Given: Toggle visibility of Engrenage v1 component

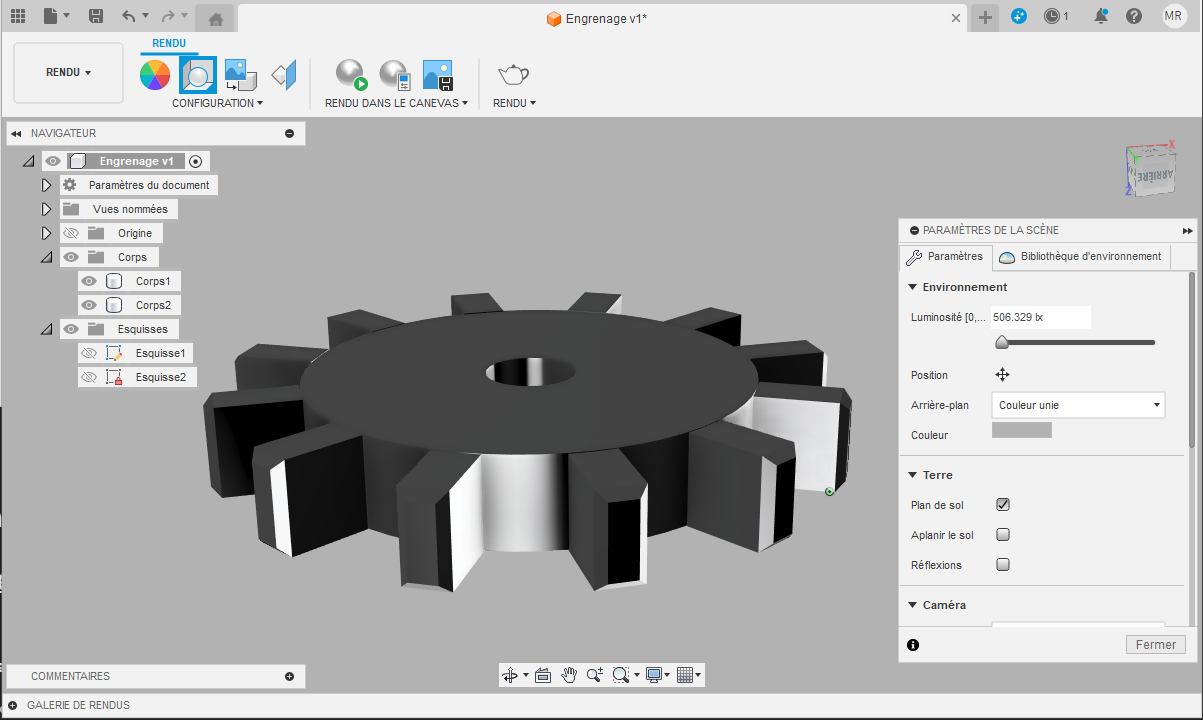Looking at the screenshot, I should pyautogui.click(x=53, y=161).
